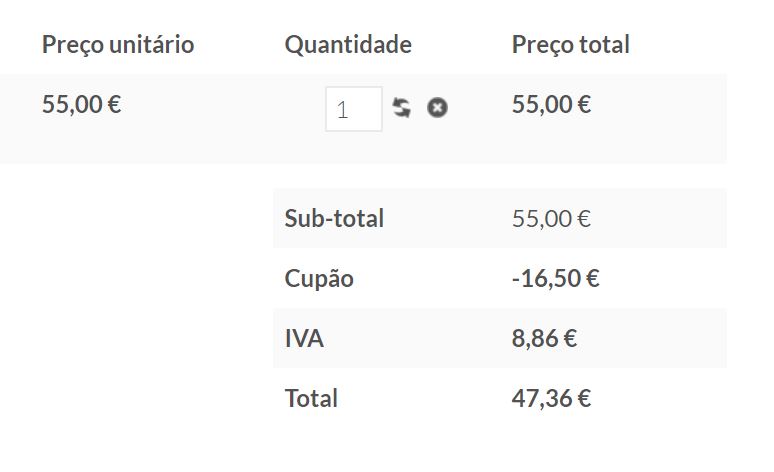Click the Total label
The image size is (774, 472).
coord(311,399)
